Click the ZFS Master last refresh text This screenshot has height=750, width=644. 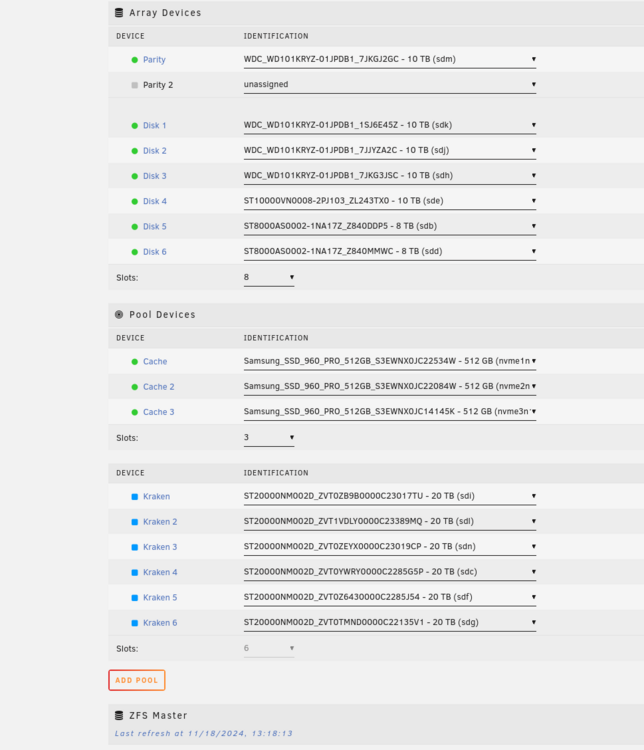tap(203, 734)
